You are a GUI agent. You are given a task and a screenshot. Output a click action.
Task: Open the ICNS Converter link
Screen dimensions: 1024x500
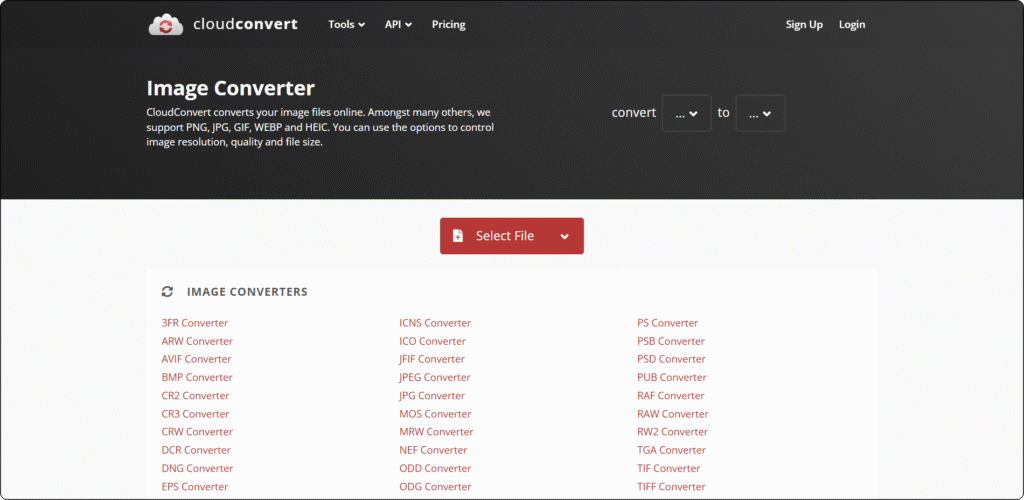coord(435,323)
